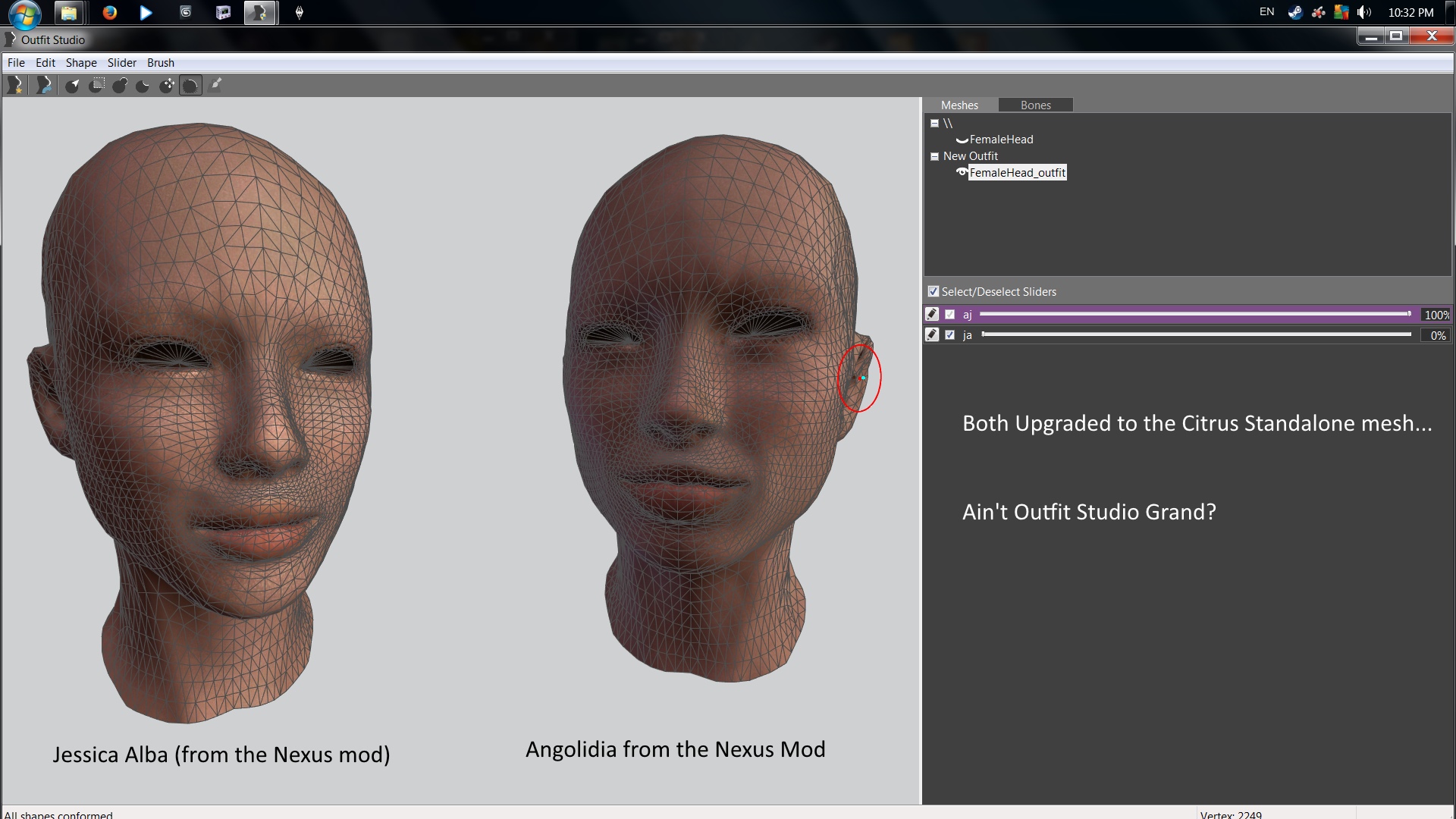
Task: Select the FemaleHead reference mesh
Action: coord(1001,140)
